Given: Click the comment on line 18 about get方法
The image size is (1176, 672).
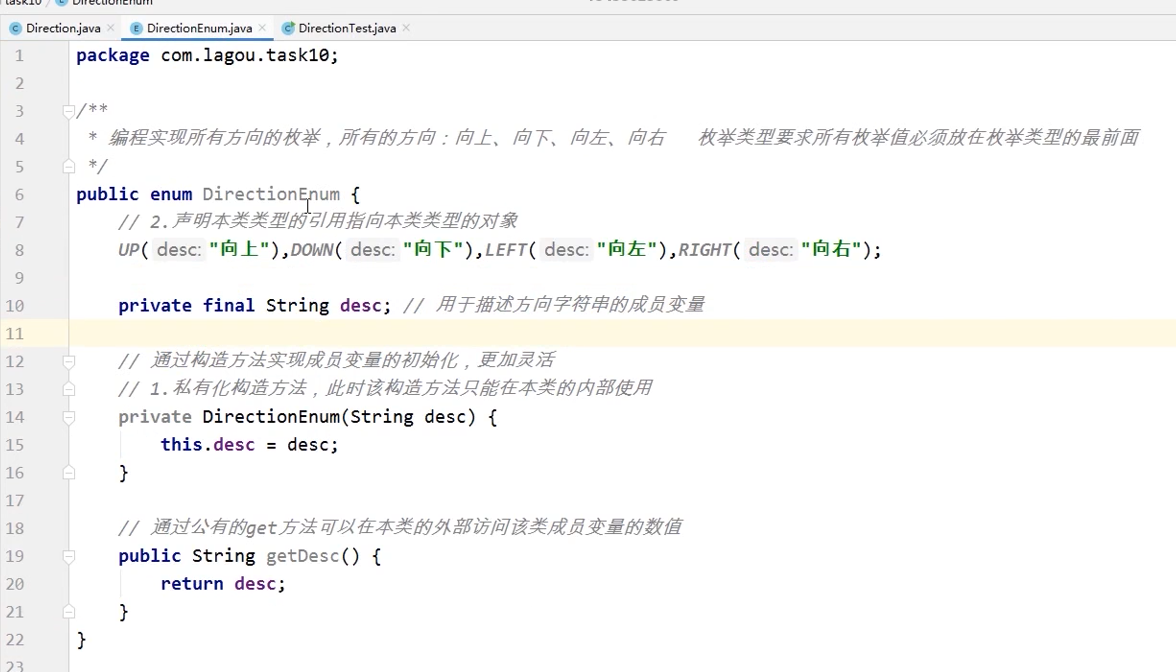Looking at the screenshot, I should 400,528.
